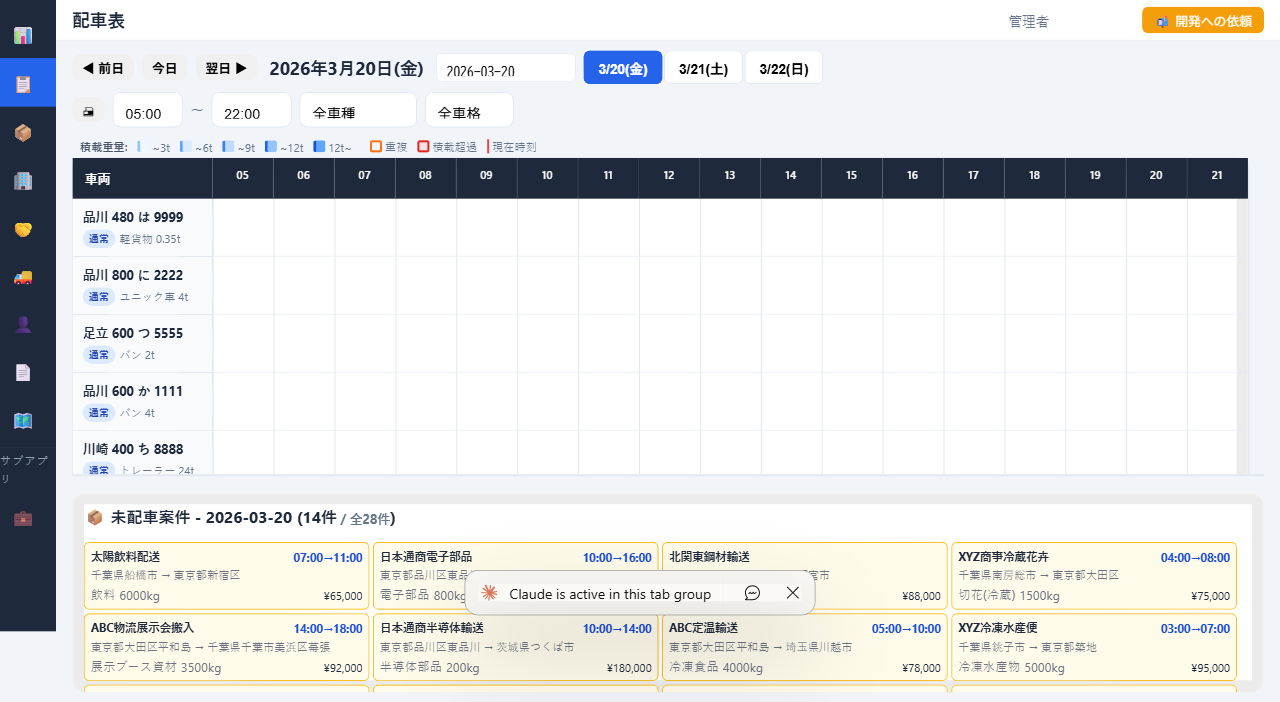Open the 全車格 vehicle class dropdown
1280x702 pixels.
click(469, 110)
